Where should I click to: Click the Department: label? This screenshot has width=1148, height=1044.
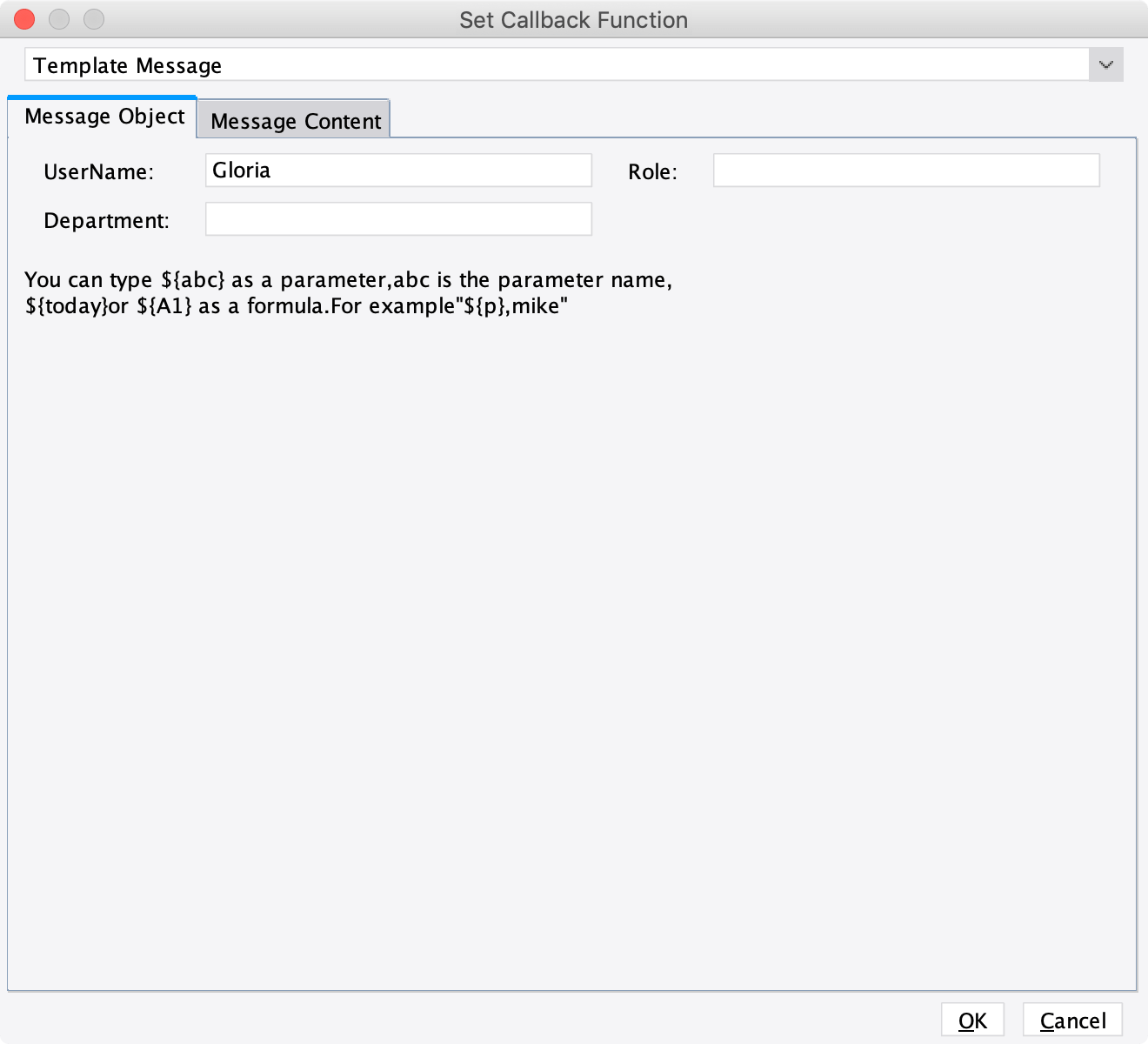tap(106, 221)
